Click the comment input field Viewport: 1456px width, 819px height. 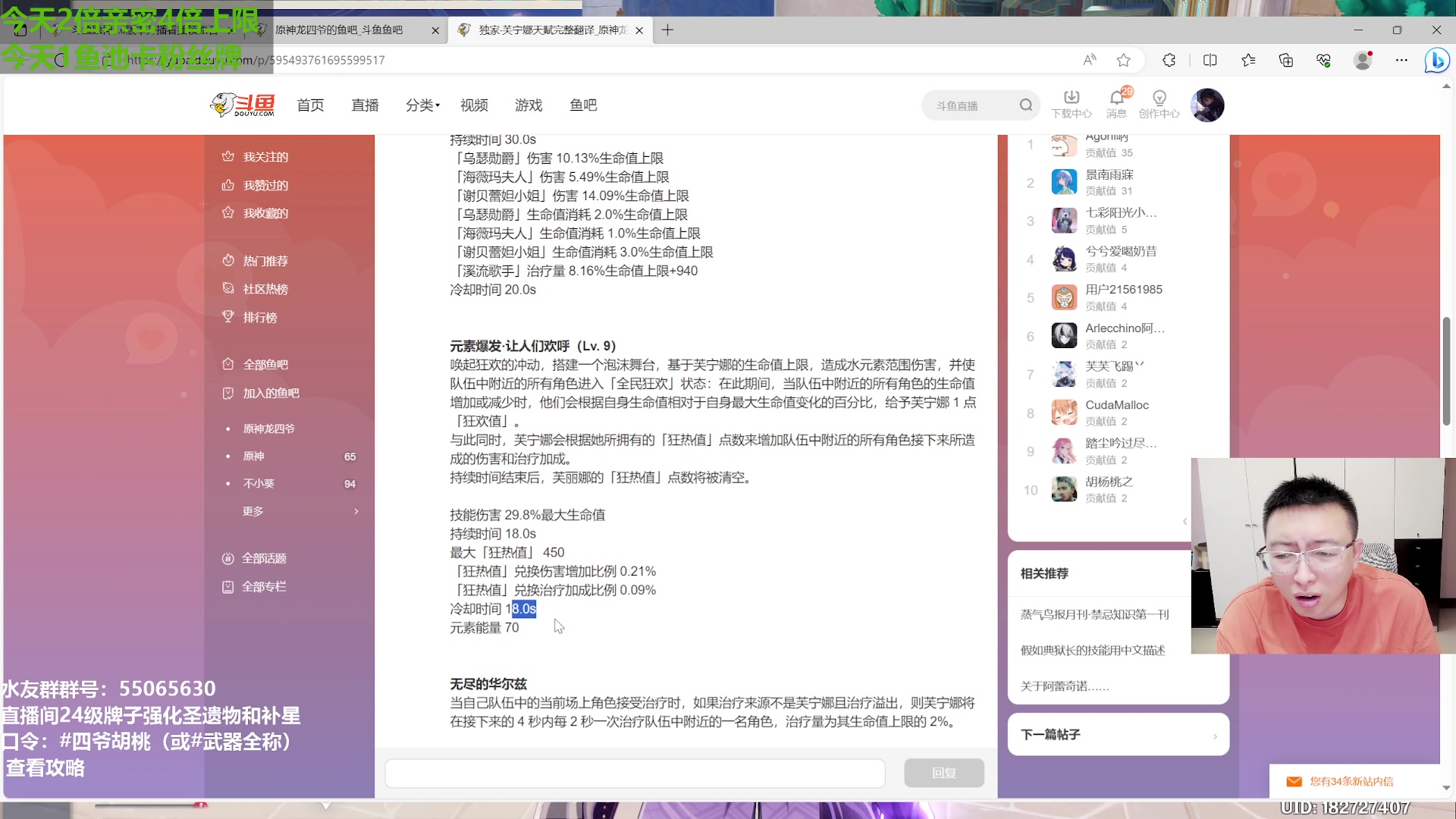[x=635, y=772]
